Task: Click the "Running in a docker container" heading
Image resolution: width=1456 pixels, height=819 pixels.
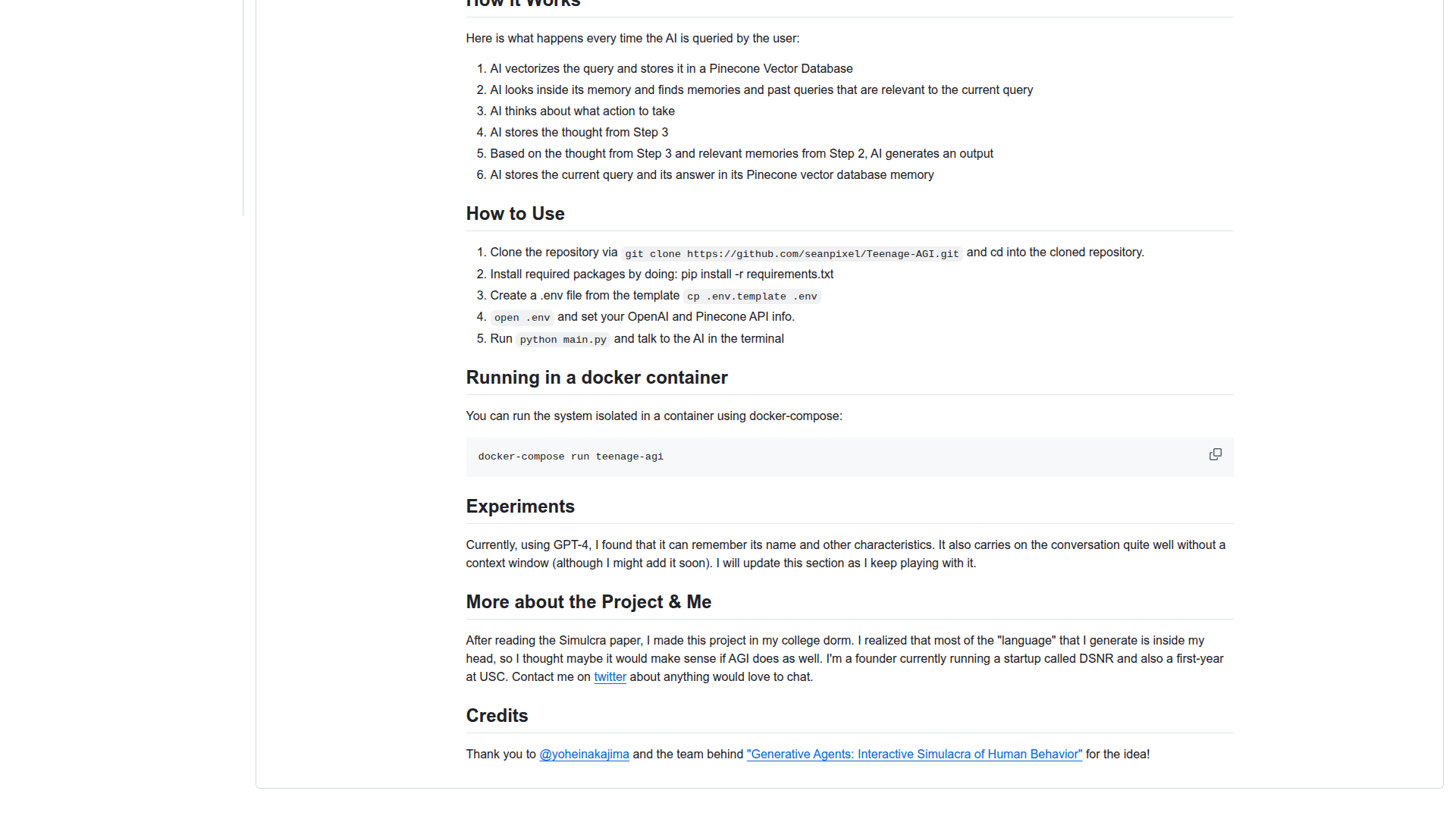Action: 596,378
